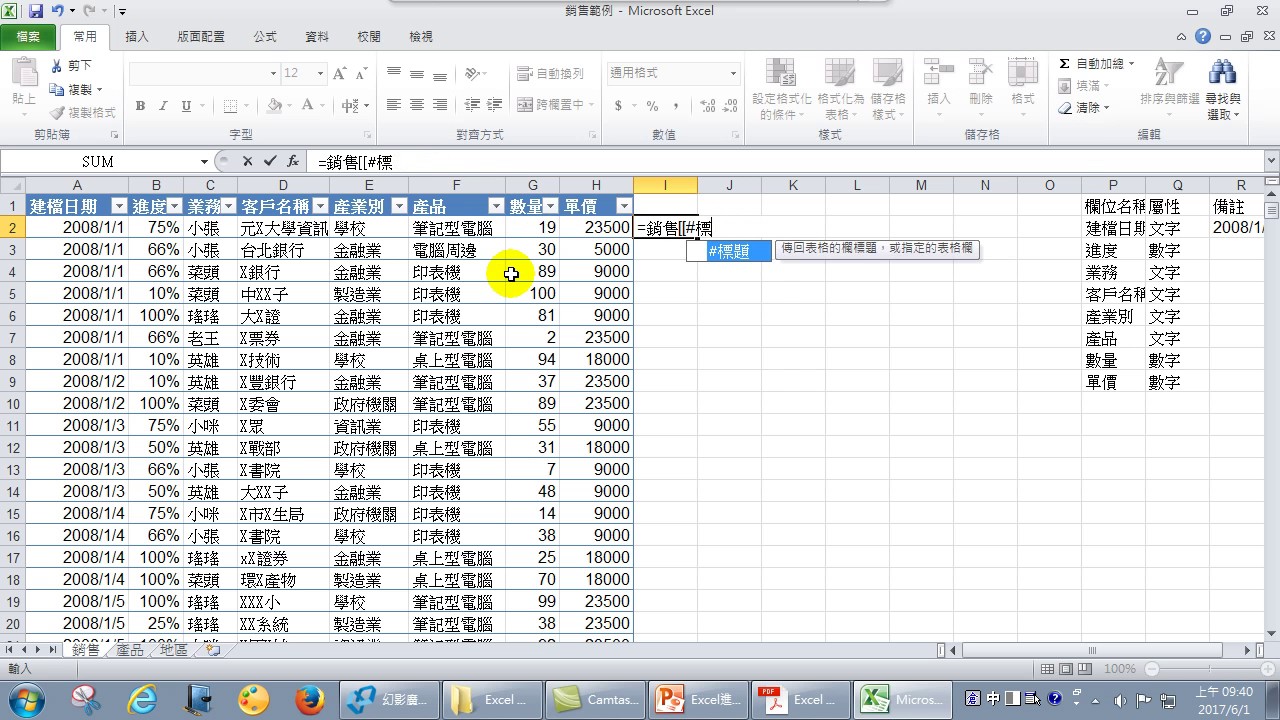Viewport: 1280px width, 720px height.
Task: Click the Cut scissors icon
Action: click(57, 65)
